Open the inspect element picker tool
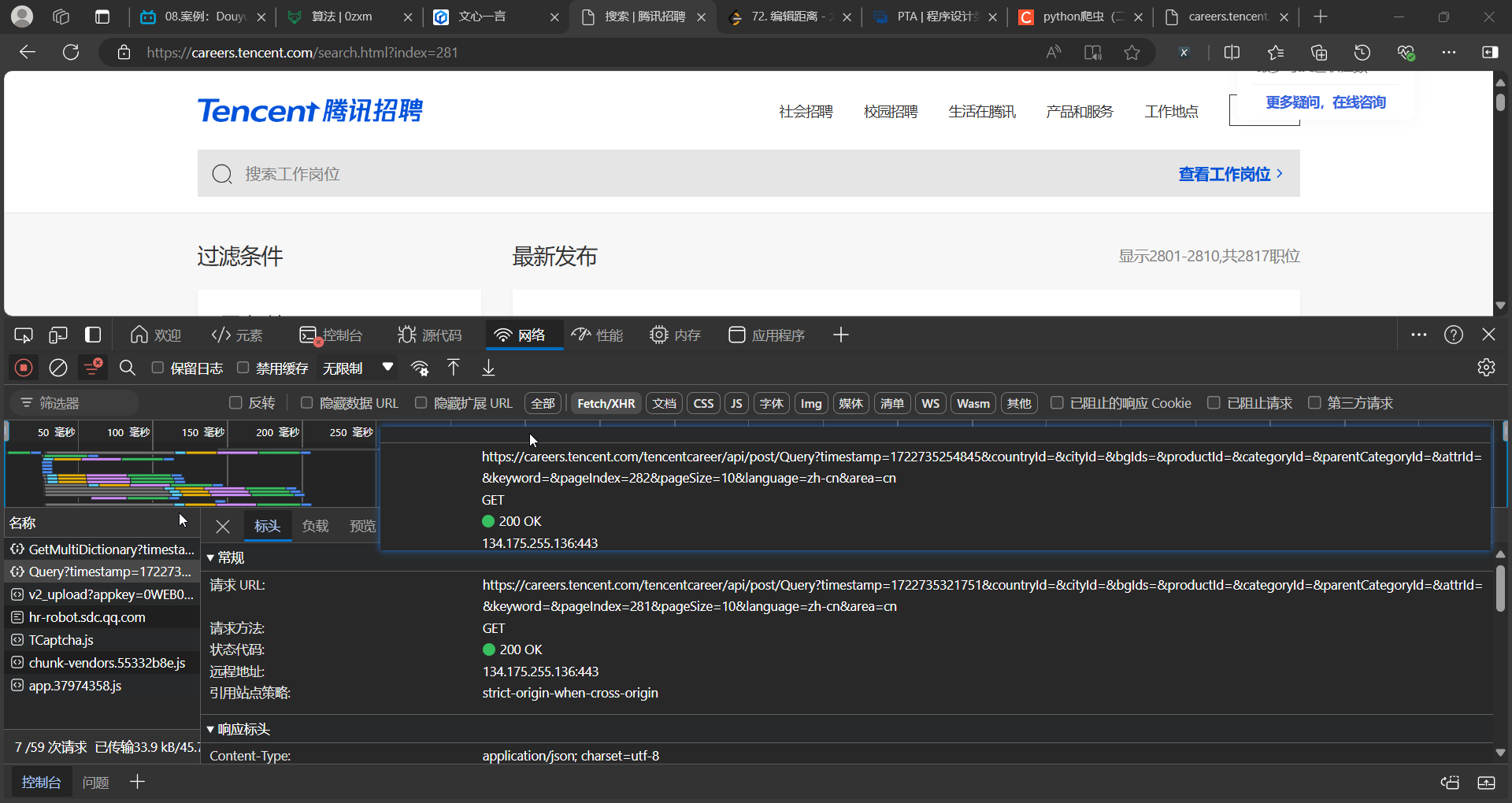1512x803 pixels. 24,335
